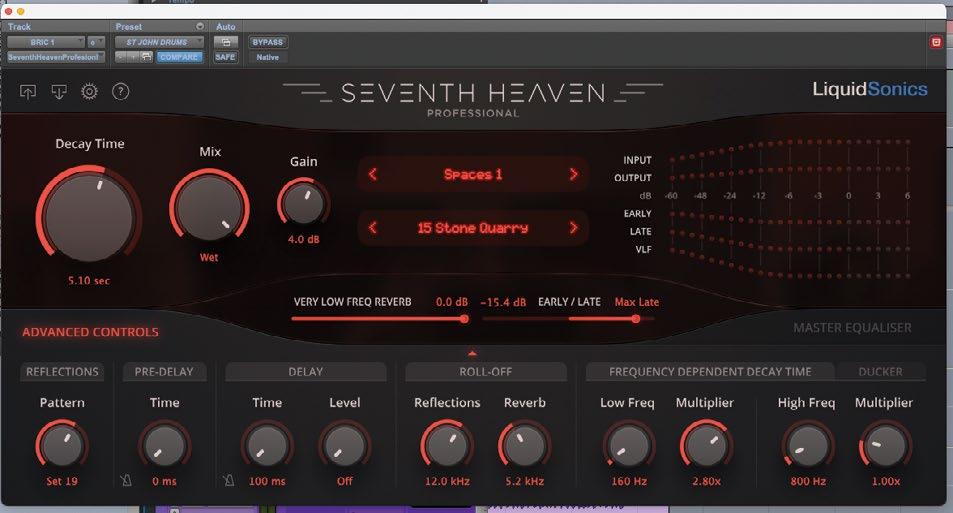Select FREQUENCY DEPENDENT DECAY TIME tab

(x=710, y=371)
